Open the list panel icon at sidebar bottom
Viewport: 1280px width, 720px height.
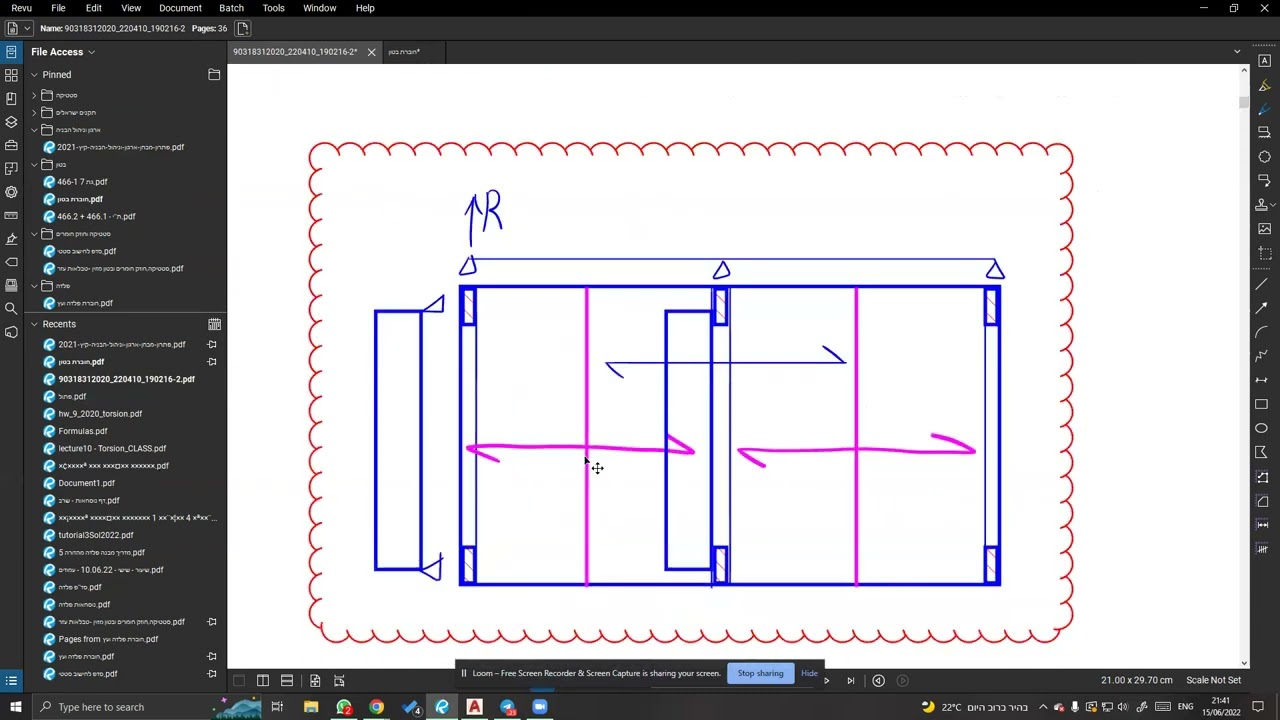pyautogui.click(x=11, y=681)
